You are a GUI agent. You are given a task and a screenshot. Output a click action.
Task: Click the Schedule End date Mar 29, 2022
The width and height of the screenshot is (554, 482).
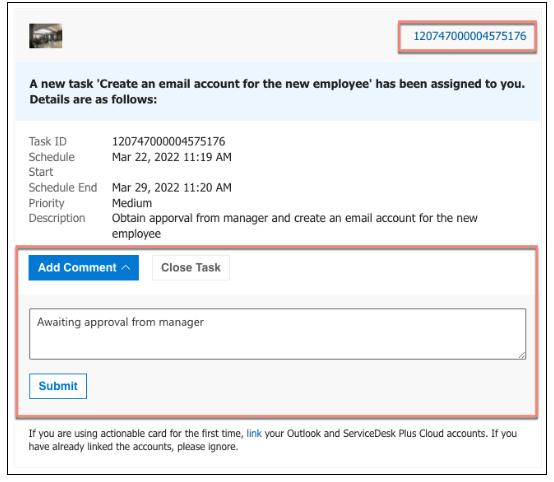click(172, 187)
